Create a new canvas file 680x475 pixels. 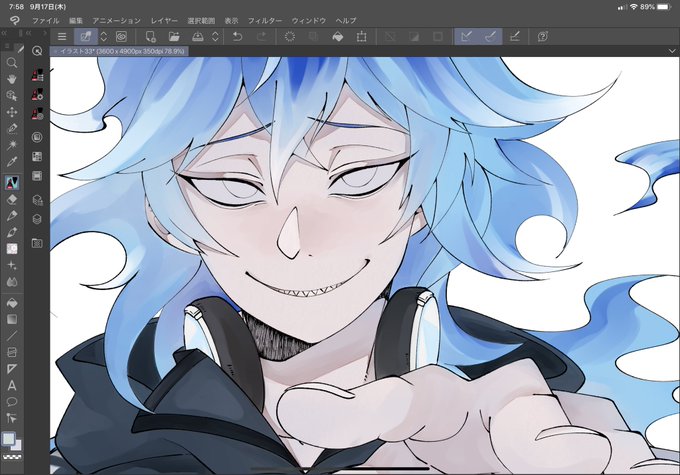pyautogui.click(x=150, y=37)
